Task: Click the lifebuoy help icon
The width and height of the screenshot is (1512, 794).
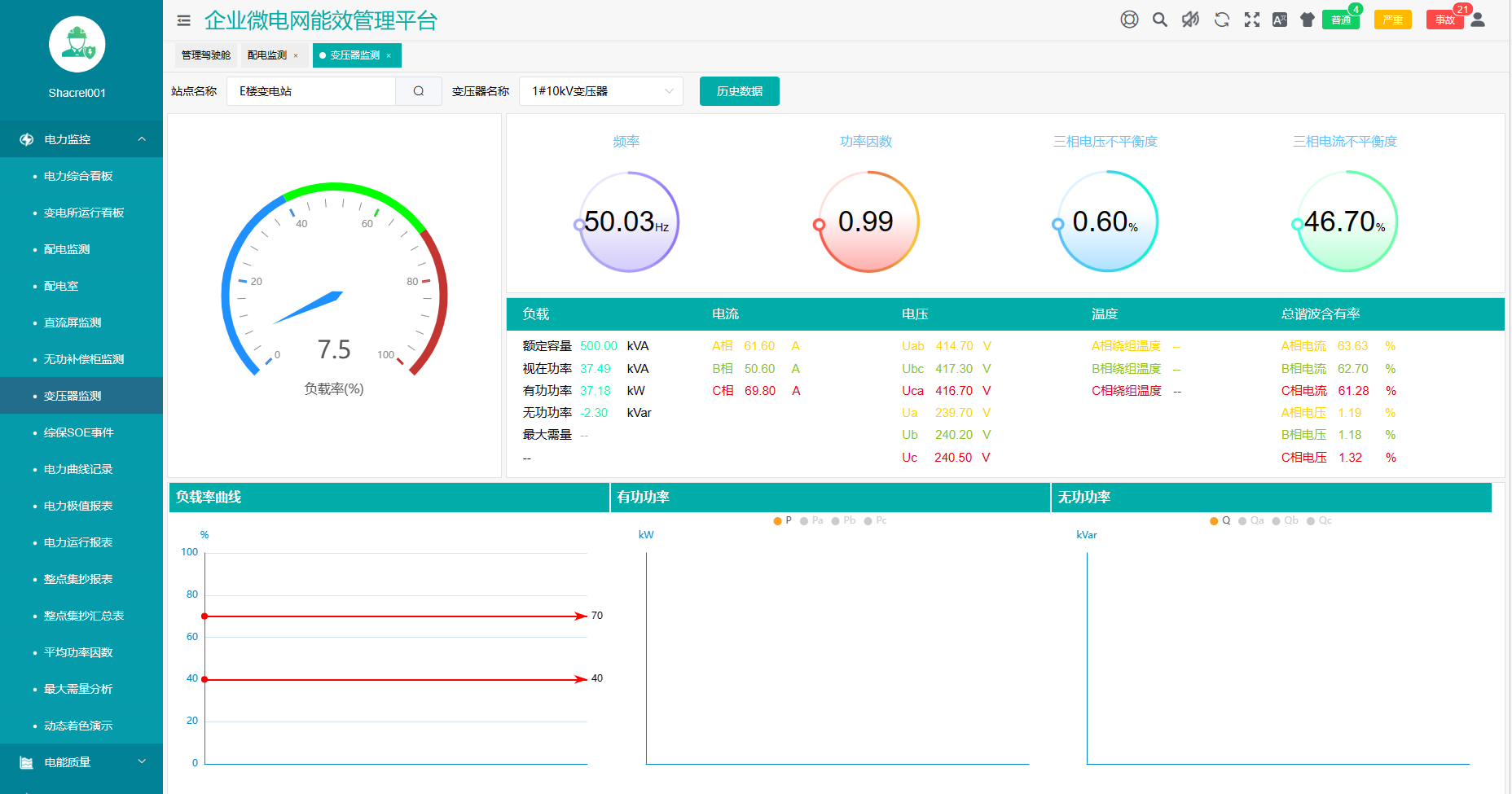Action: pos(1129,20)
